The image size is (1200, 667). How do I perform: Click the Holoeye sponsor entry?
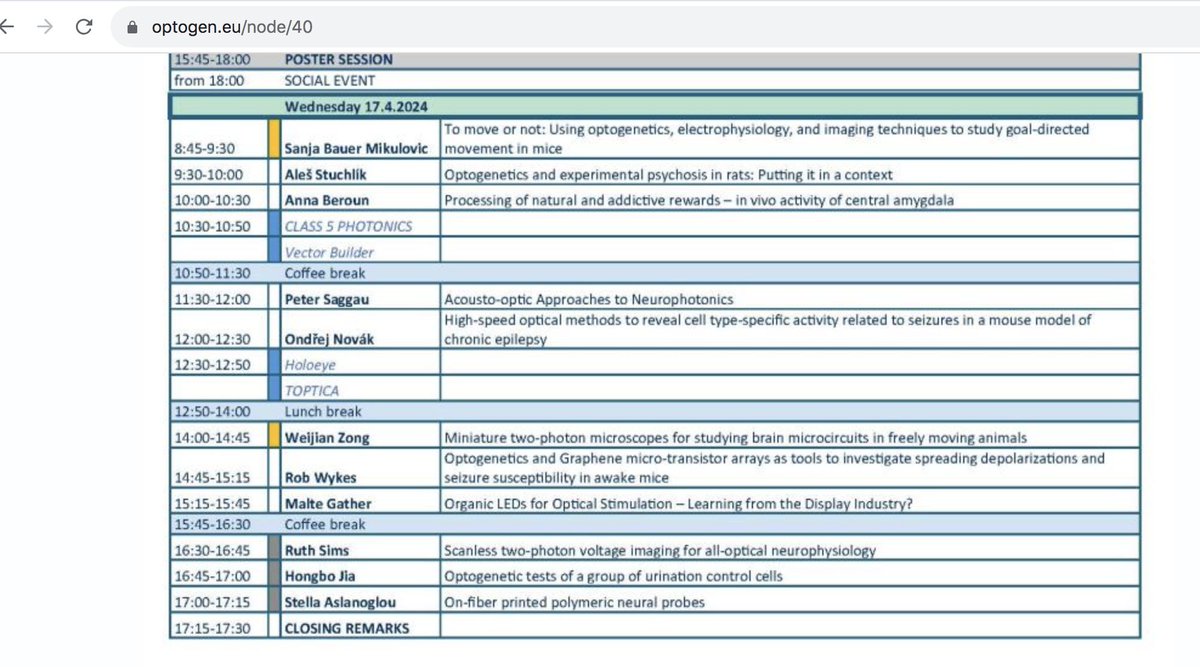click(309, 366)
